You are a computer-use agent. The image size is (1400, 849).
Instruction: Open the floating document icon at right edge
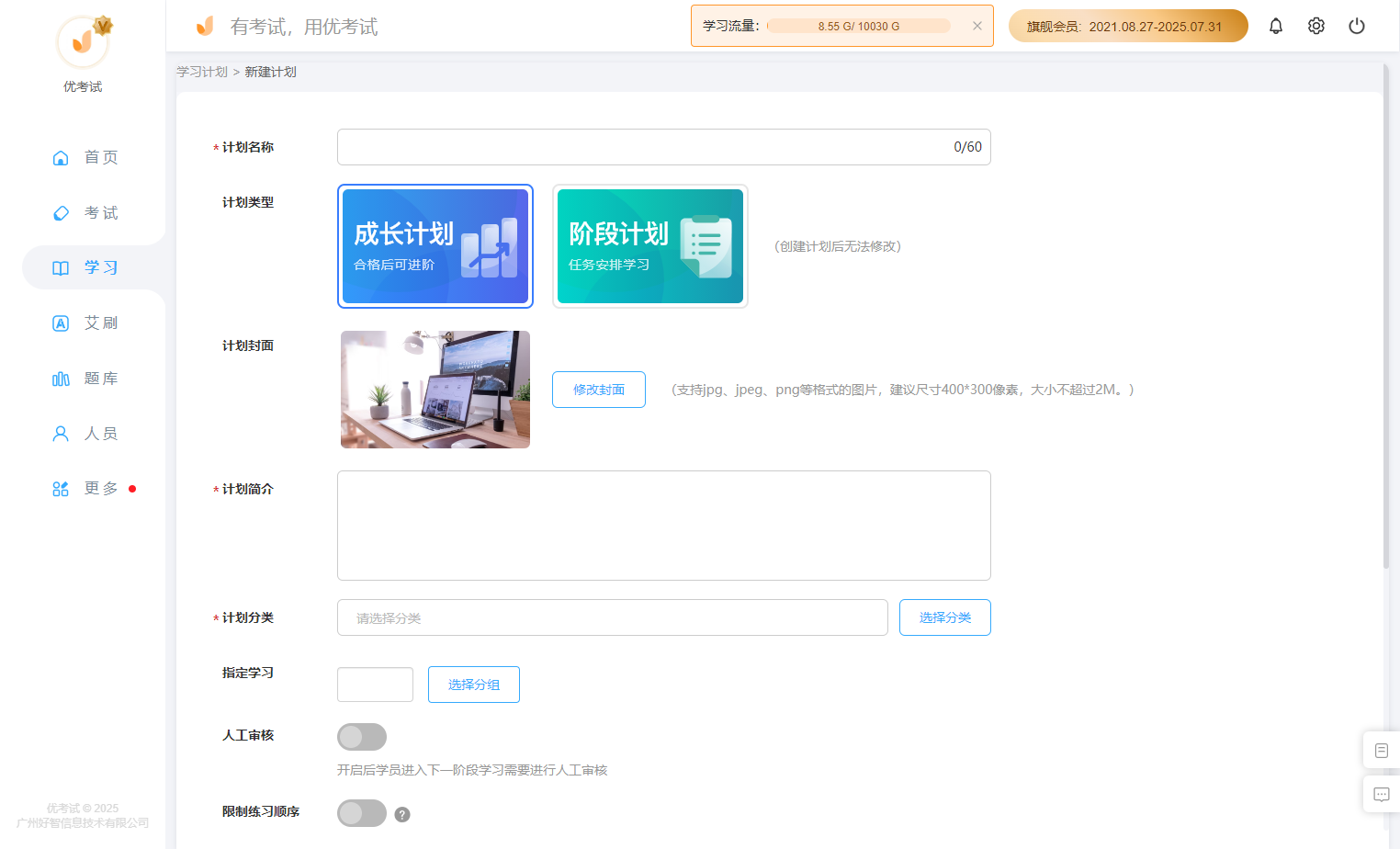[1382, 751]
